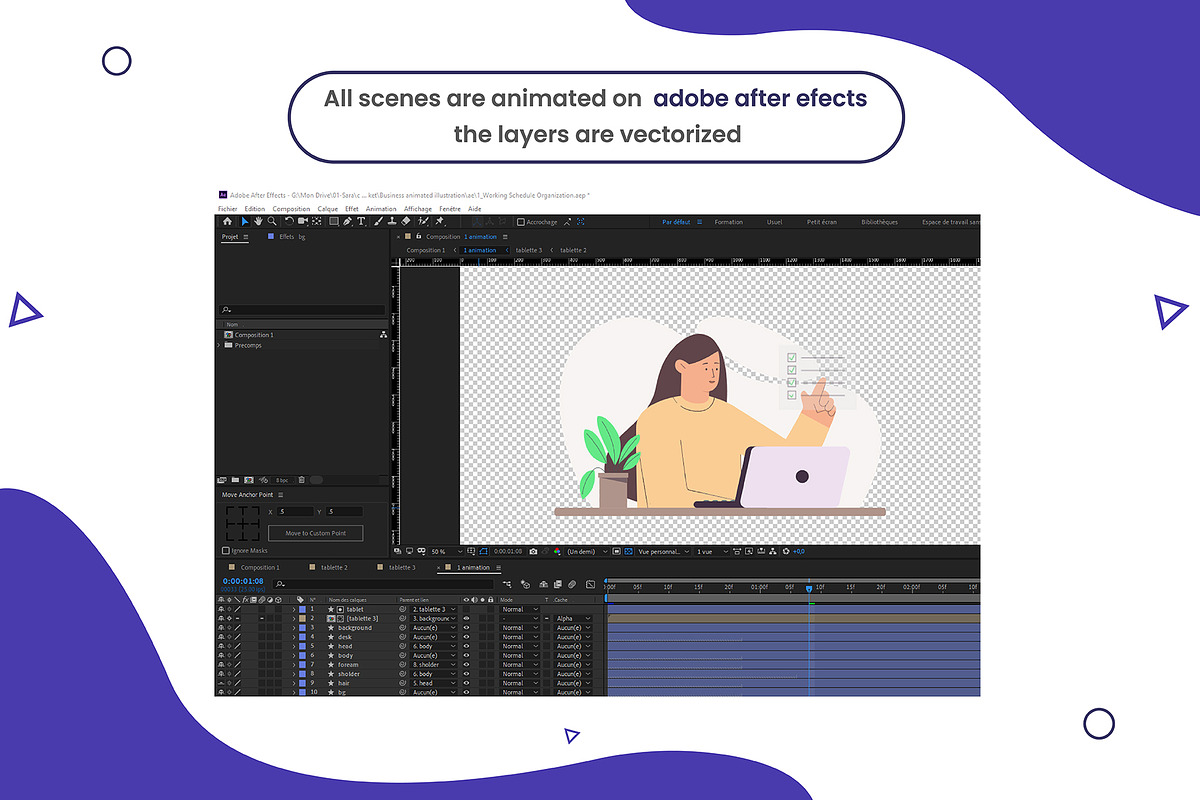The image size is (1200, 800).
Task: Enable motion blur switch in timeline
Action: coord(572,584)
